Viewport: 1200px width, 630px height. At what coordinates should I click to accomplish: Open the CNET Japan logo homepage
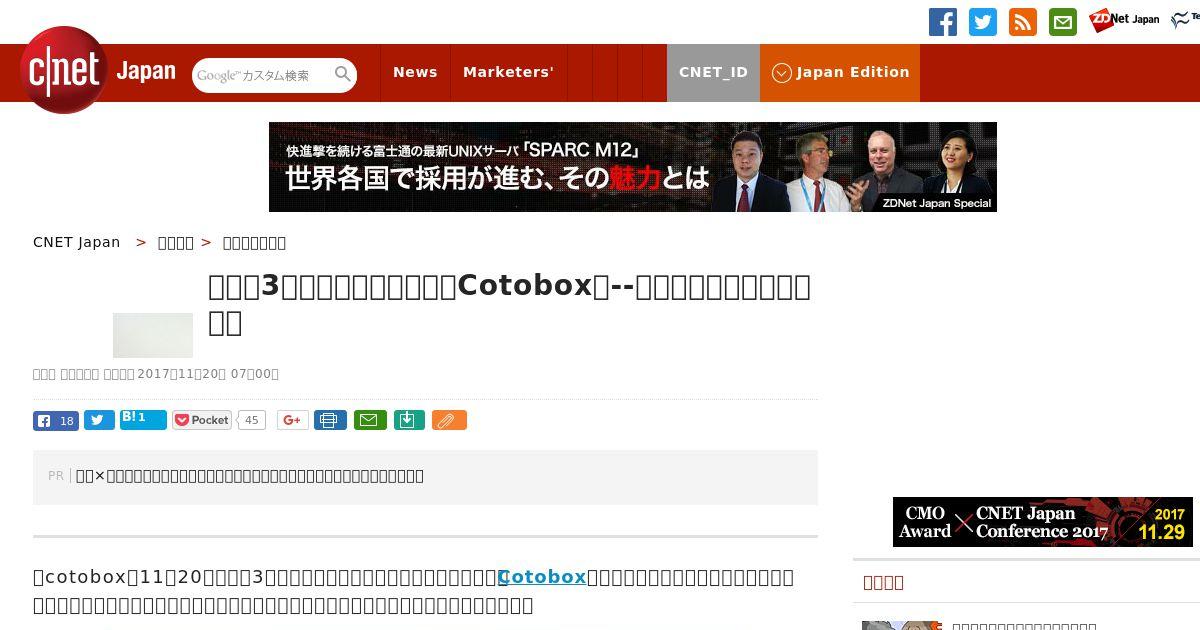(x=98, y=71)
